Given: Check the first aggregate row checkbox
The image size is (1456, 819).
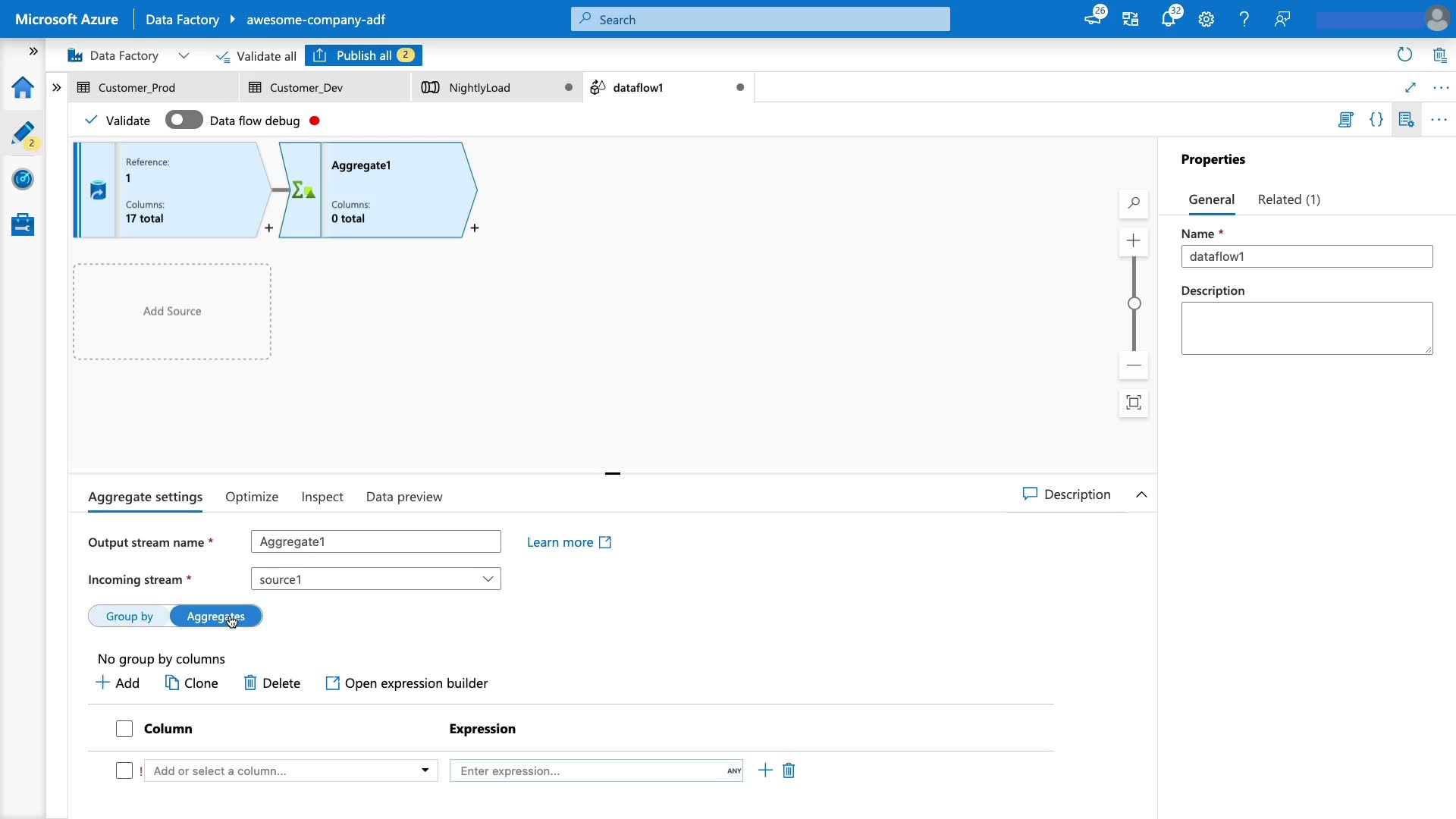Looking at the screenshot, I should [124, 770].
